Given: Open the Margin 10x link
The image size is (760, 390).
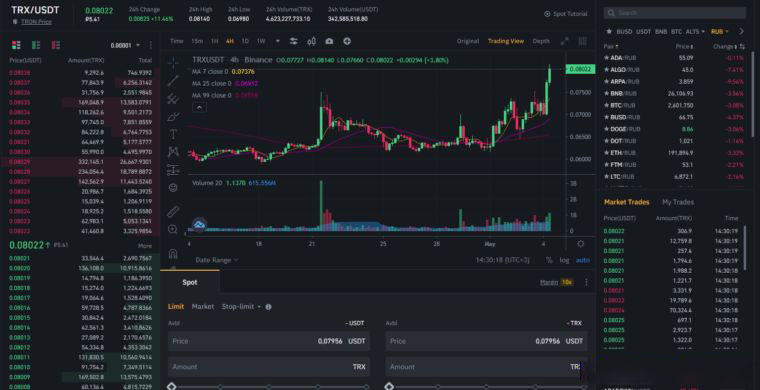Looking at the screenshot, I should [557, 282].
